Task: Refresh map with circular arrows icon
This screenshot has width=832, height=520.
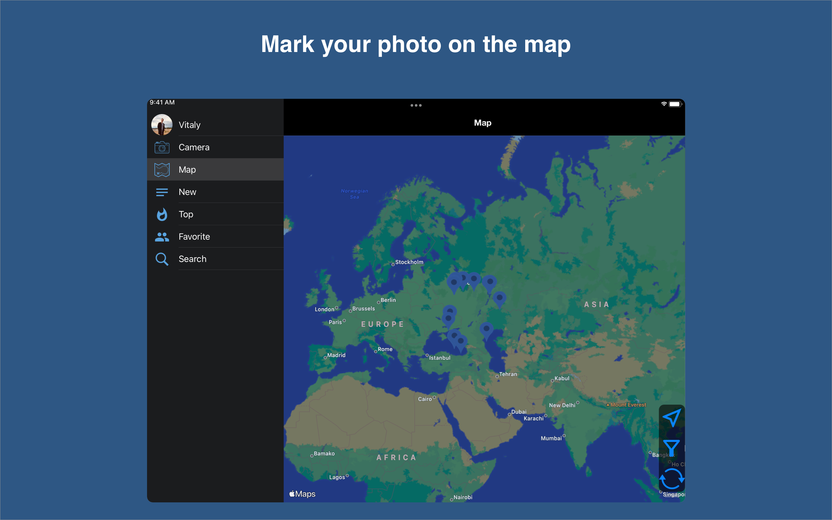Action: pyautogui.click(x=671, y=479)
